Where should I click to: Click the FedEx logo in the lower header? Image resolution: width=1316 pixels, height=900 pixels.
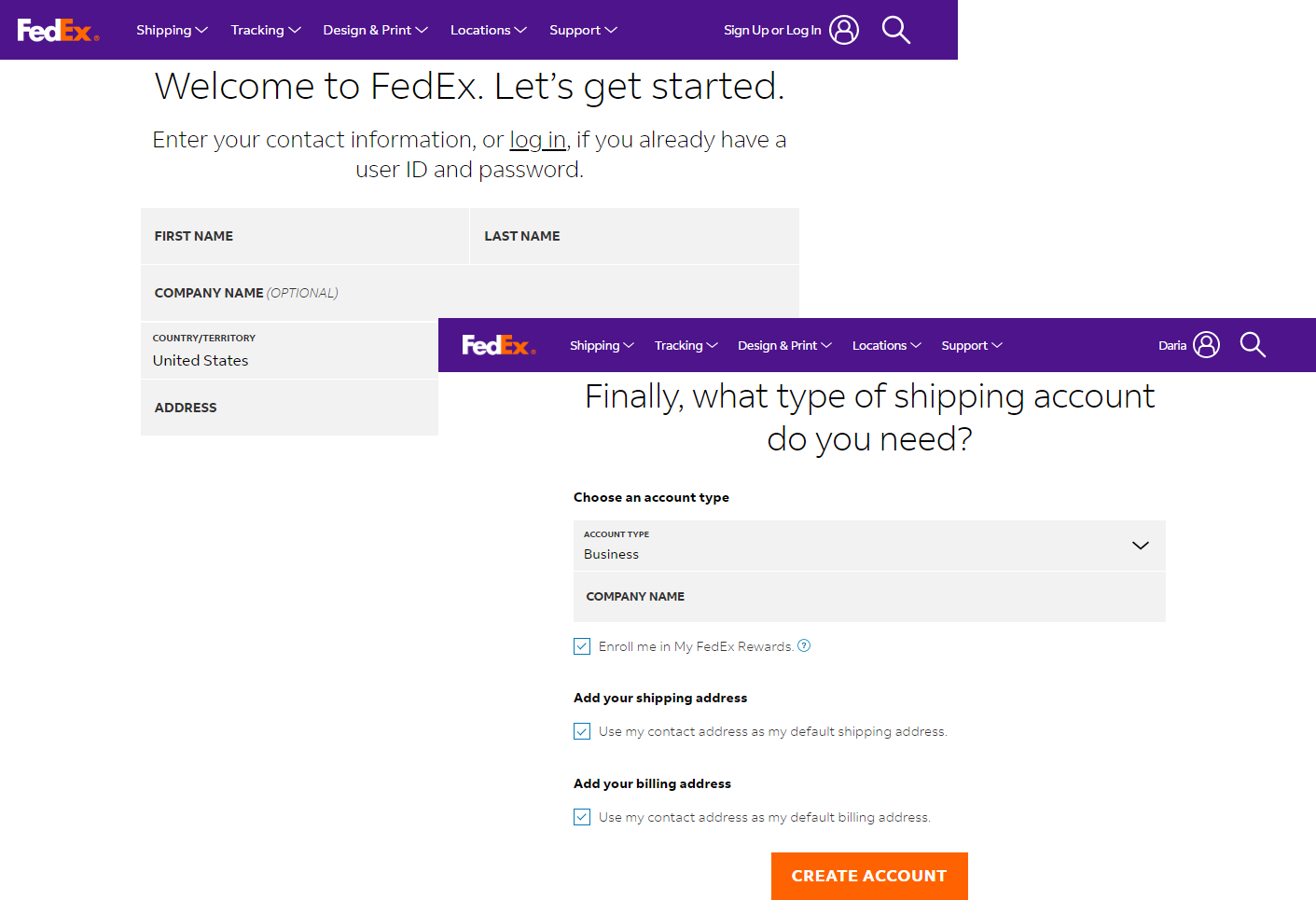(499, 346)
